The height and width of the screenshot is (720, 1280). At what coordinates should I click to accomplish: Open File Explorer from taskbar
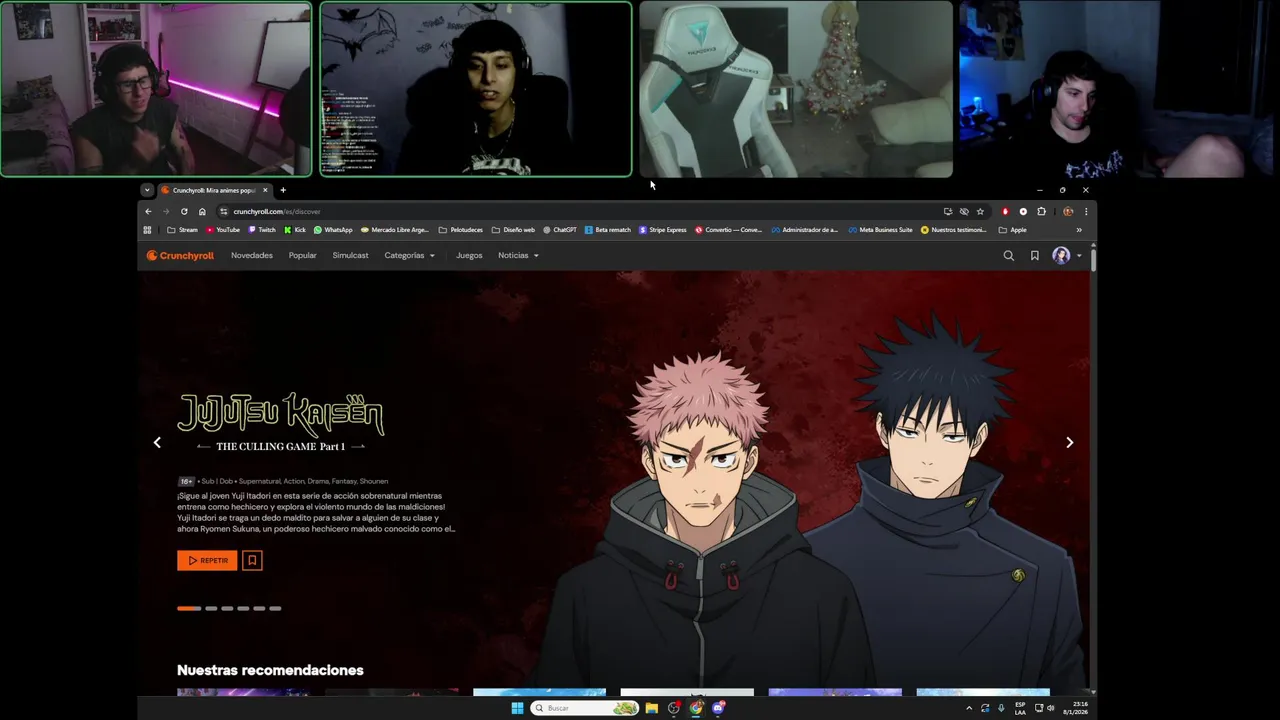click(652, 708)
